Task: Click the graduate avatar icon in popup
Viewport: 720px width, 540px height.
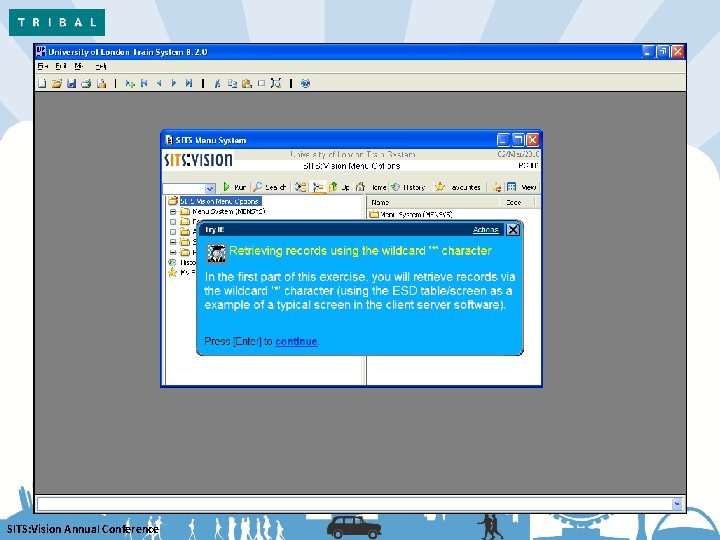Action: (x=216, y=253)
